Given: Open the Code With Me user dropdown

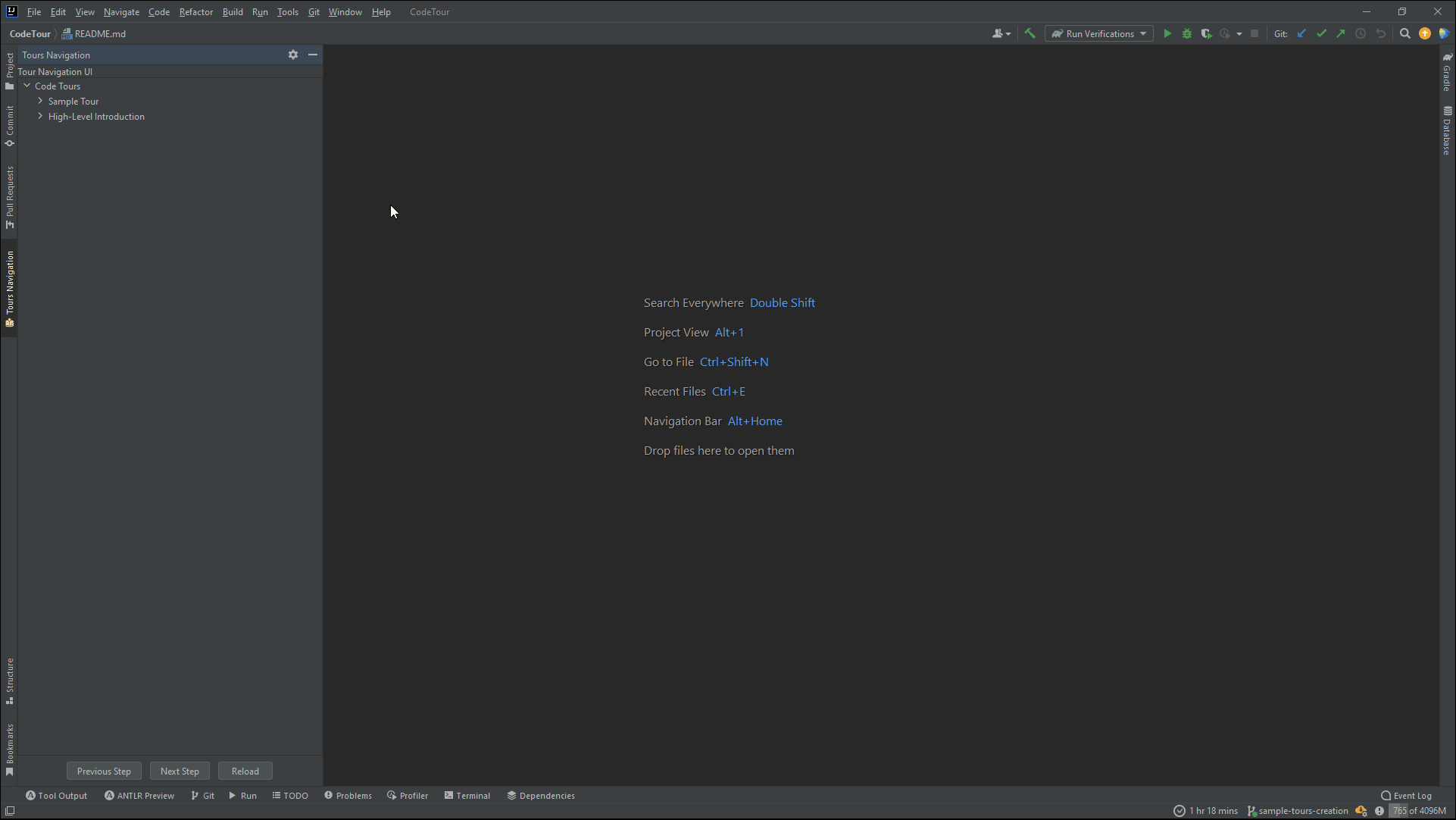Looking at the screenshot, I should (1001, 33).
